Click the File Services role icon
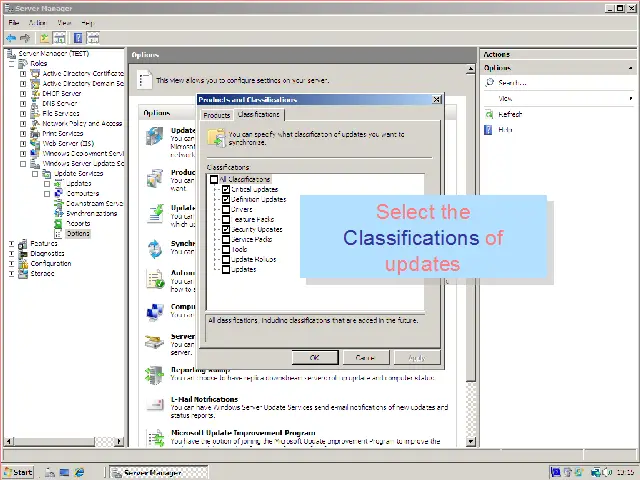 (36, 113)
